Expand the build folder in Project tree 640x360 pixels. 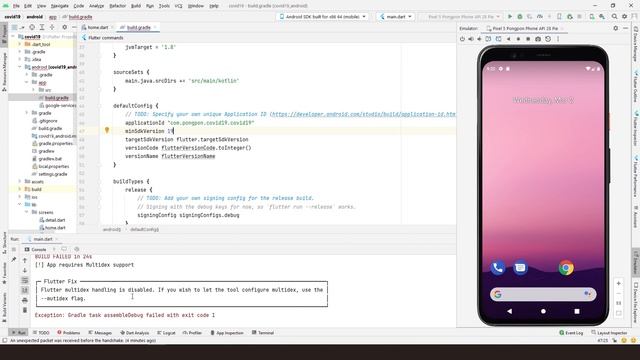[x=20, y=189]
